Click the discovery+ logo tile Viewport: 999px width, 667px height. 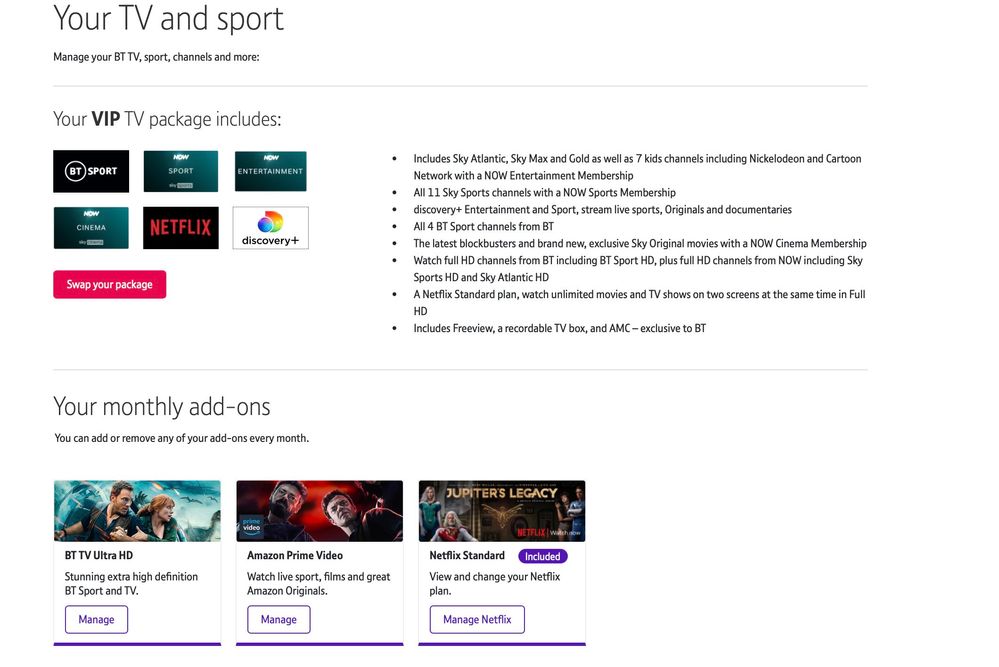click(x=270, y=228)
